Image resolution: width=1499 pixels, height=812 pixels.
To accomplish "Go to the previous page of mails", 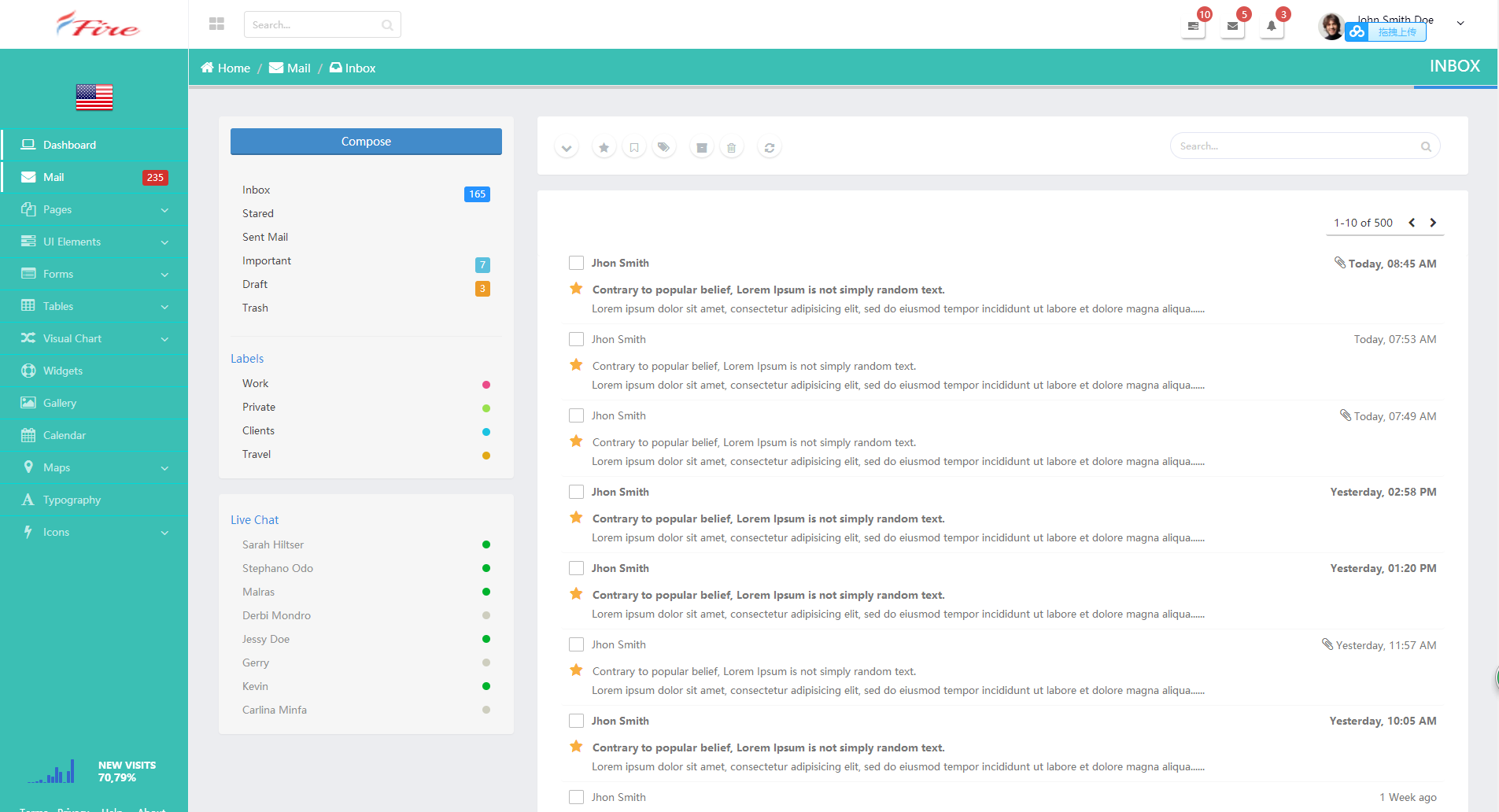I will click(x=1412, y=223).
